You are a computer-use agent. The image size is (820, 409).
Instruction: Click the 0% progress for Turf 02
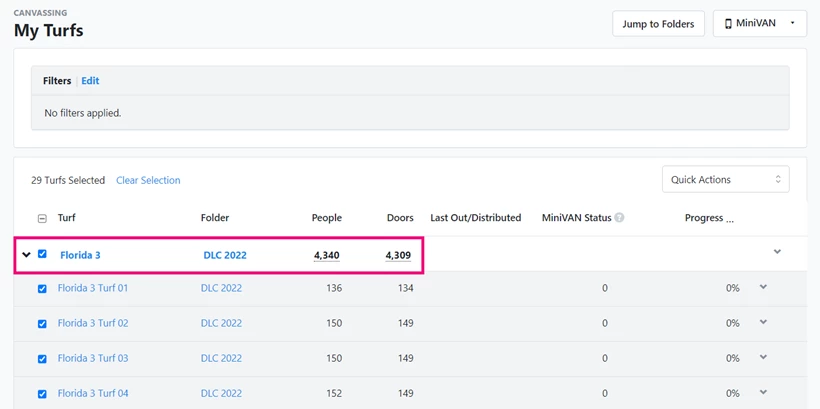(x=733, y=323)
